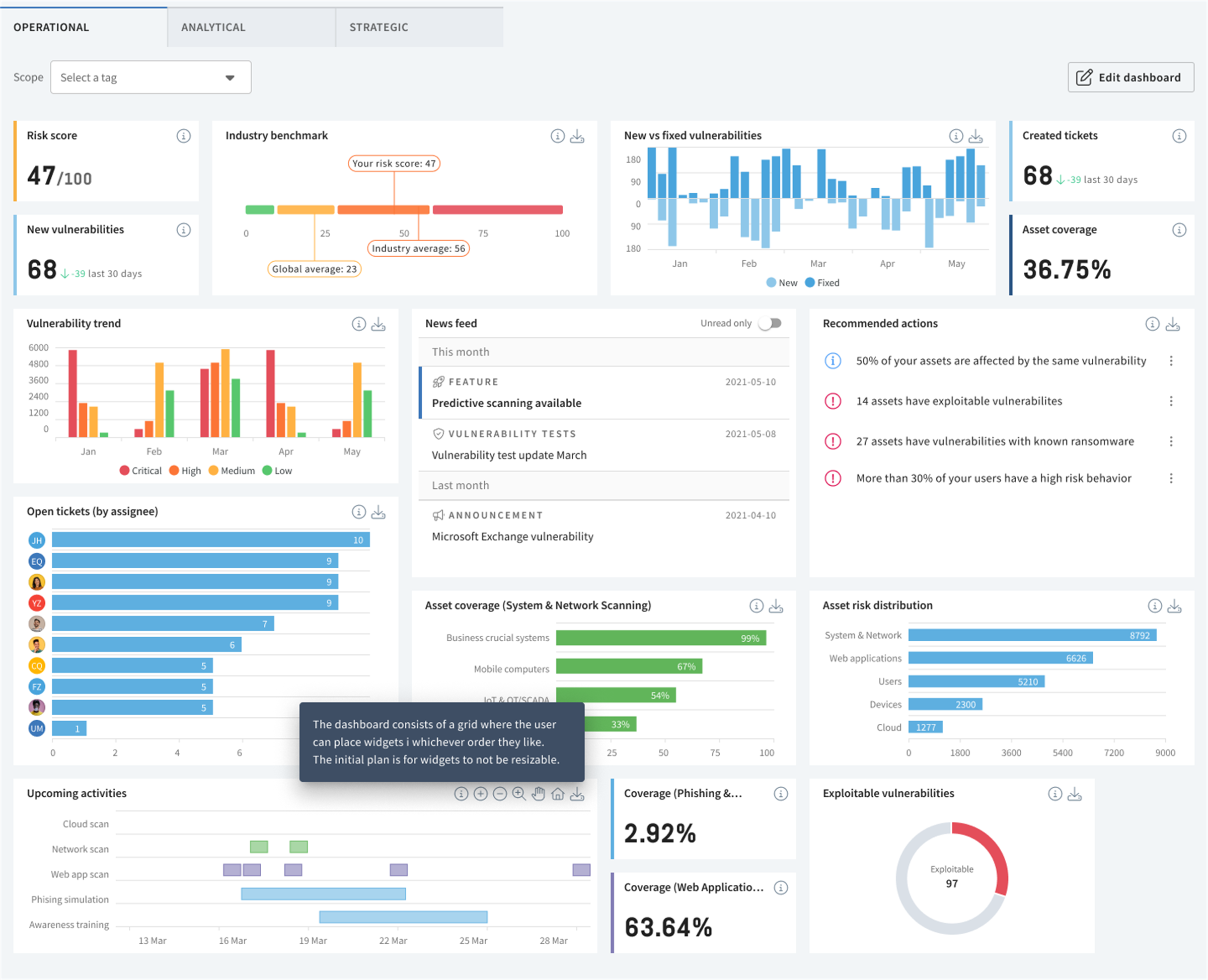Switch to the Strategic tab
This screenshot has height=980, width=1208.
(420, 27)
